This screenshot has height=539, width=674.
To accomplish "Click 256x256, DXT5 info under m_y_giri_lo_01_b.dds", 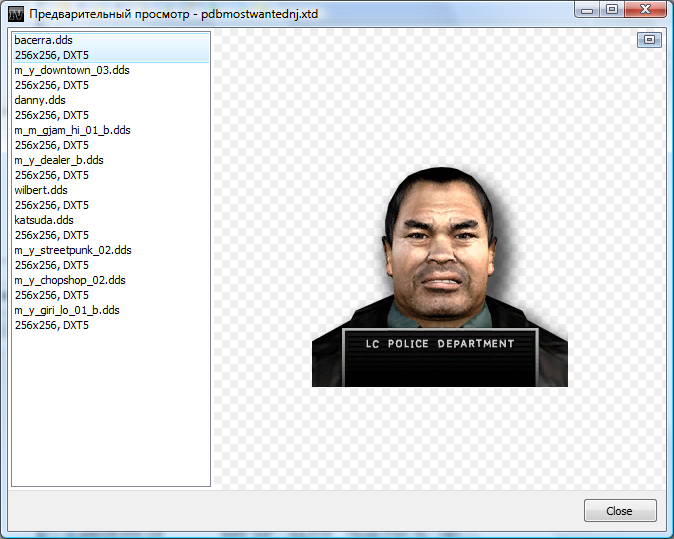I will point(52,325).
